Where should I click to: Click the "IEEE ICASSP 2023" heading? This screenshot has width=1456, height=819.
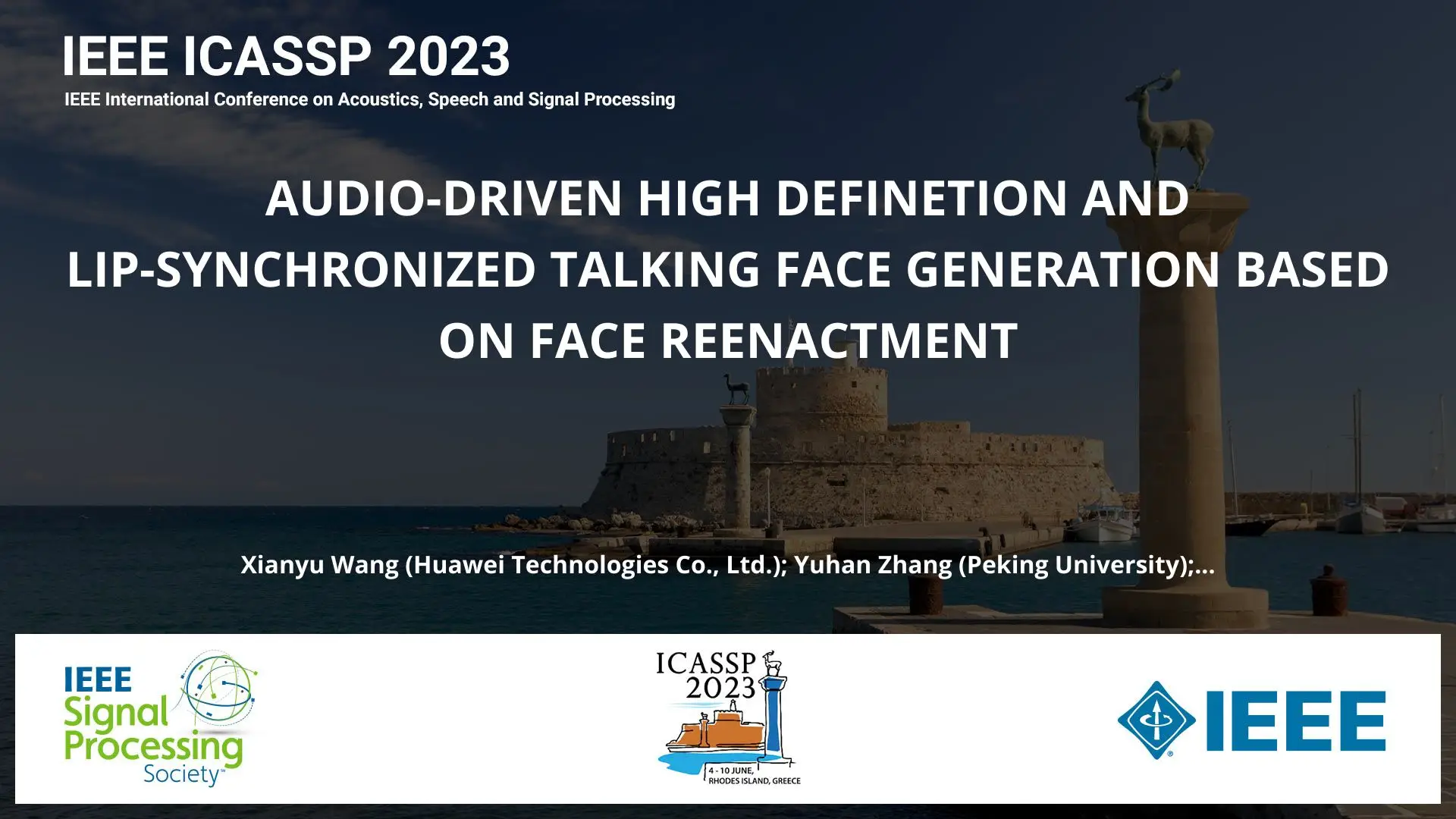(x=286, y=57)
